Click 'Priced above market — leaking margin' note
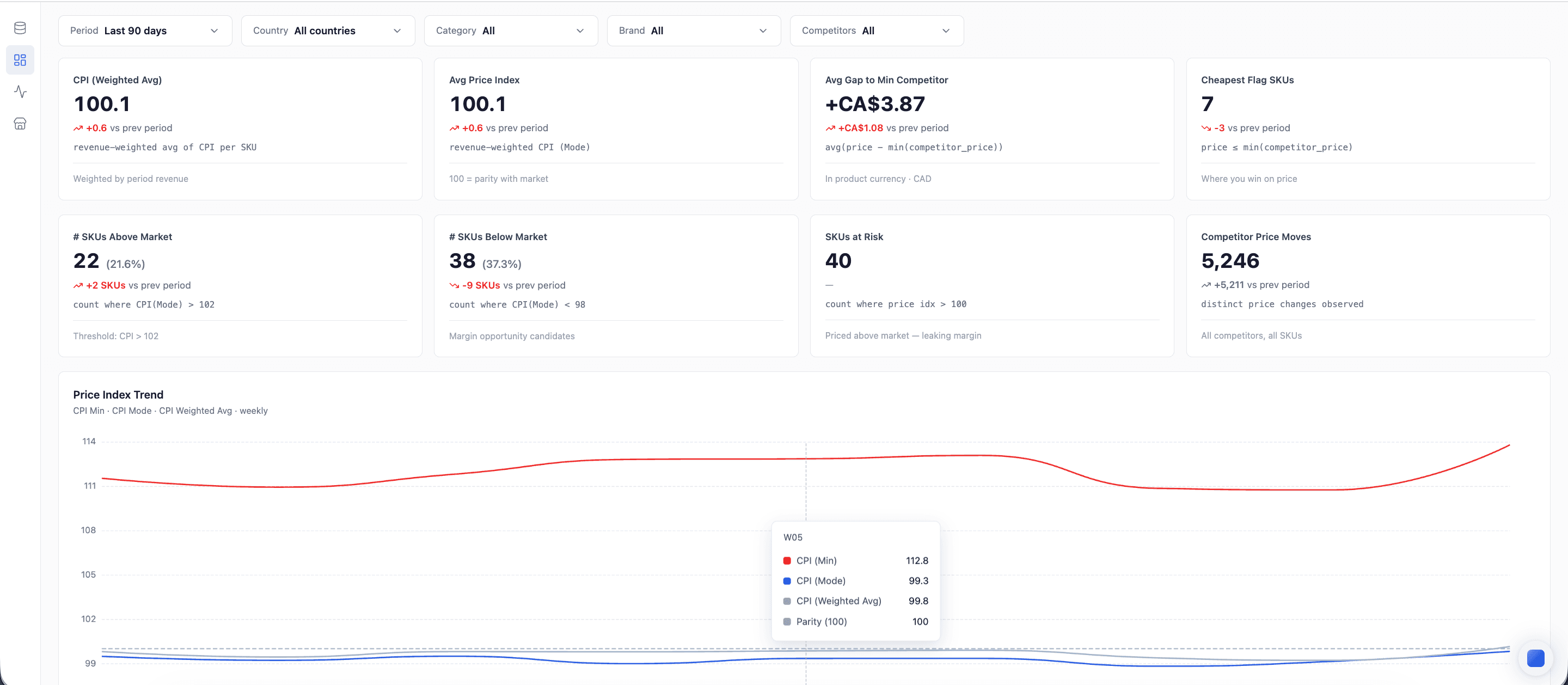 (x=903, y=335)
